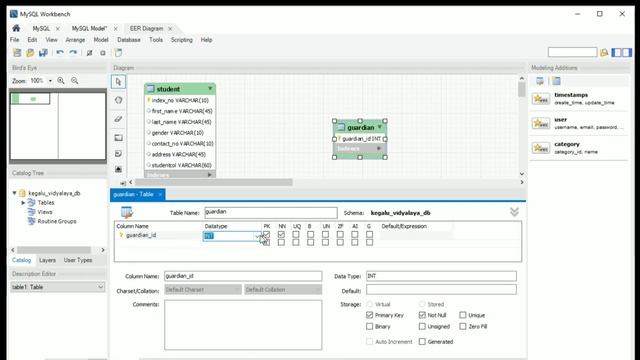640x360 pixels.
Task: Click the Comments text area
Action: coord(243,325)
